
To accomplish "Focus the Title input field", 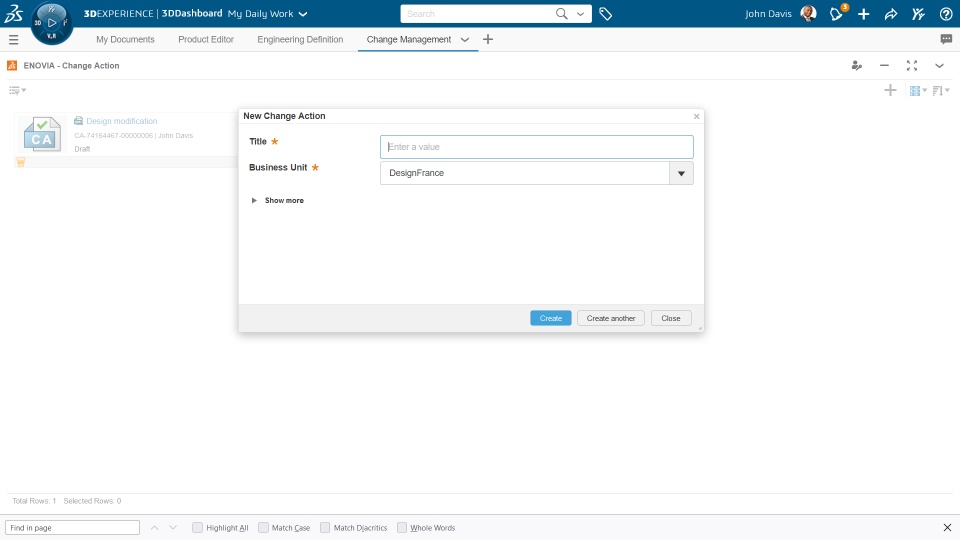I will click(x=536, y=147).
